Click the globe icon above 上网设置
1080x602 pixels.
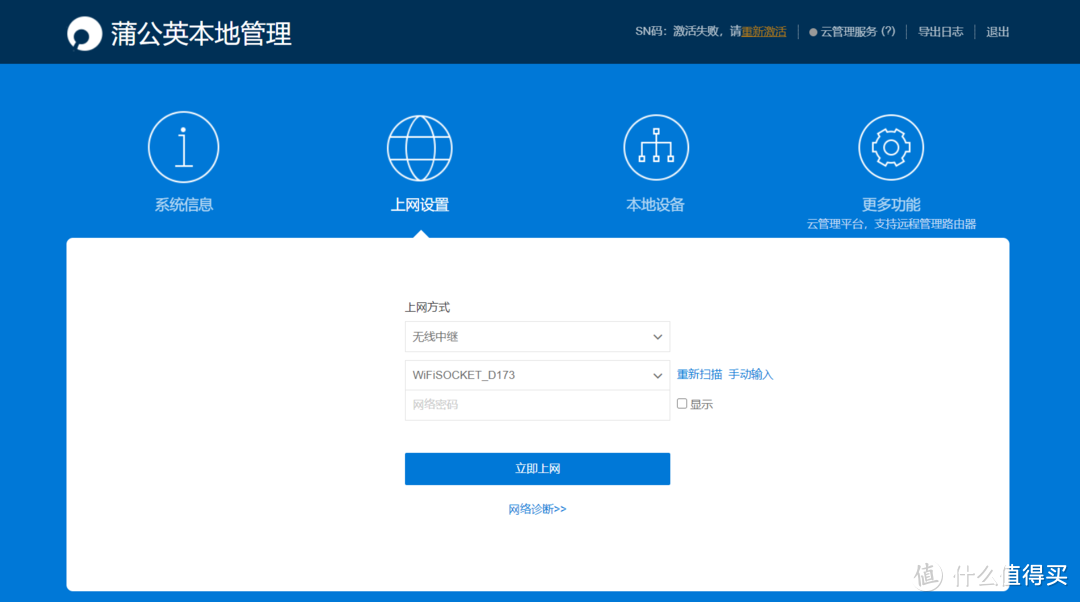click(x=420, y=146)
